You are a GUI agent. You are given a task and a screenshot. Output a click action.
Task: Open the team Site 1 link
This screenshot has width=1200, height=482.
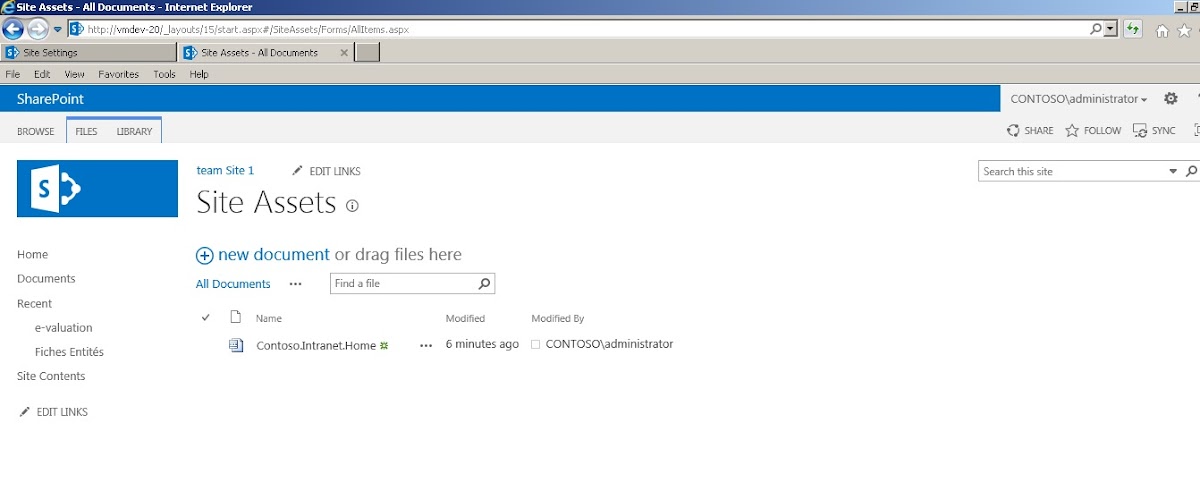click(x=225, y=171)
